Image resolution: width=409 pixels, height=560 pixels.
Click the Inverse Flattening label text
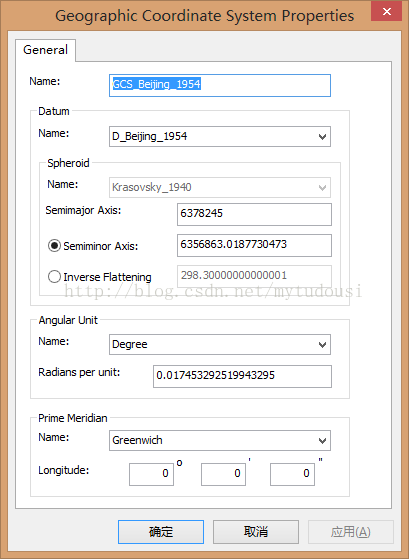coord(107,277)
